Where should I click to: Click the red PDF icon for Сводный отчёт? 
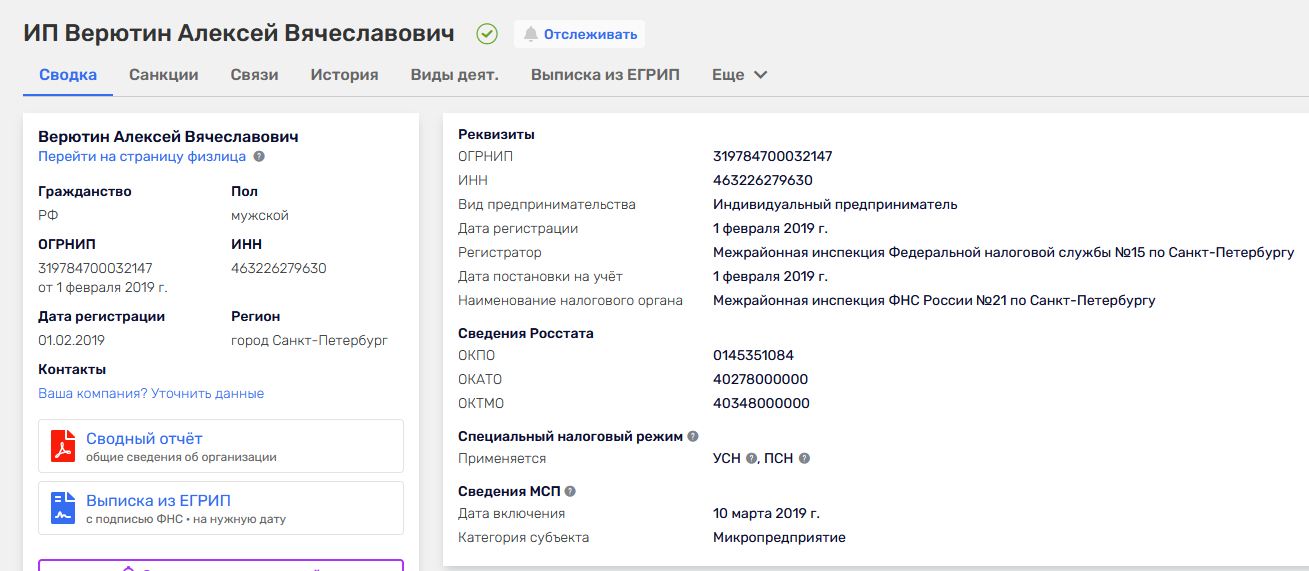(x=64, y=446)
